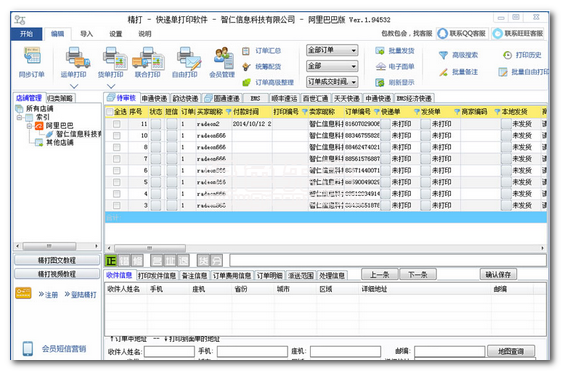561x371 pixels.
Task: Click the 批量备注 batch remark icon
Action: click(444, 72)
